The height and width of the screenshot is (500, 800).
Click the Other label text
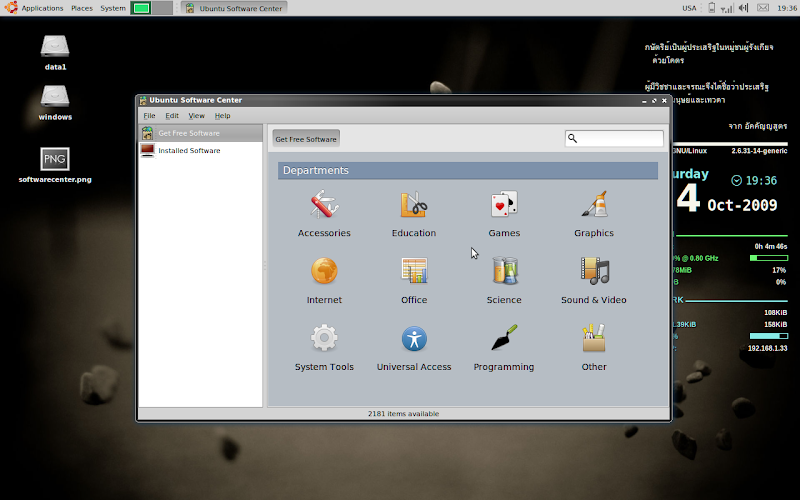click(594, 367)
